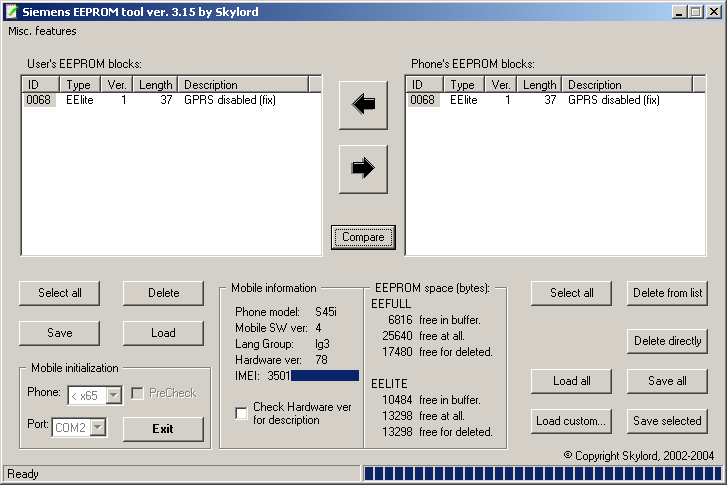Click the blue progress bar in status bar

coord(541,474)
